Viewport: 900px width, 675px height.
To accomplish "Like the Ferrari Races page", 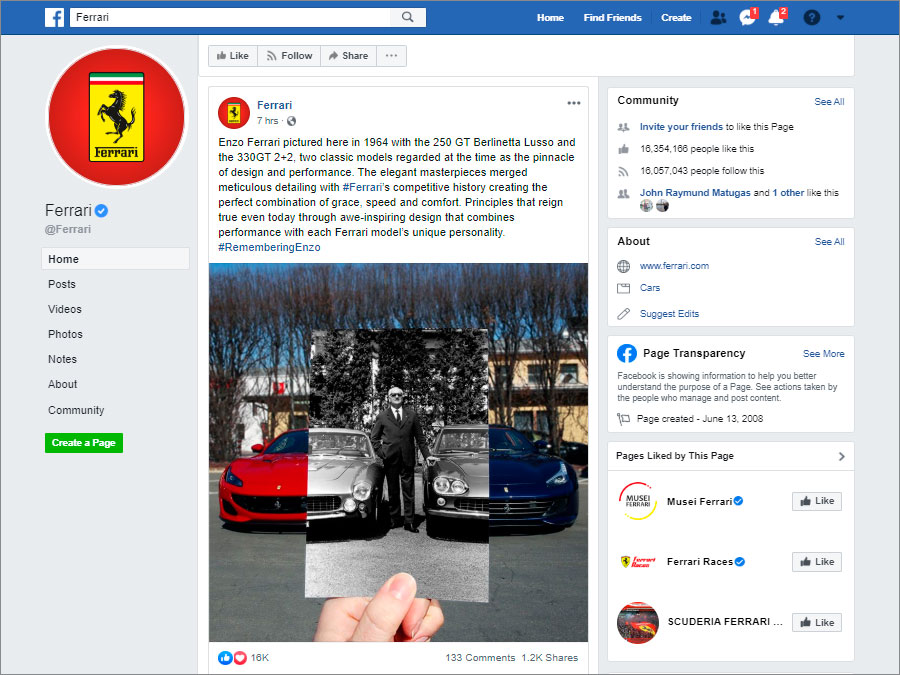I will coord(817,562).
